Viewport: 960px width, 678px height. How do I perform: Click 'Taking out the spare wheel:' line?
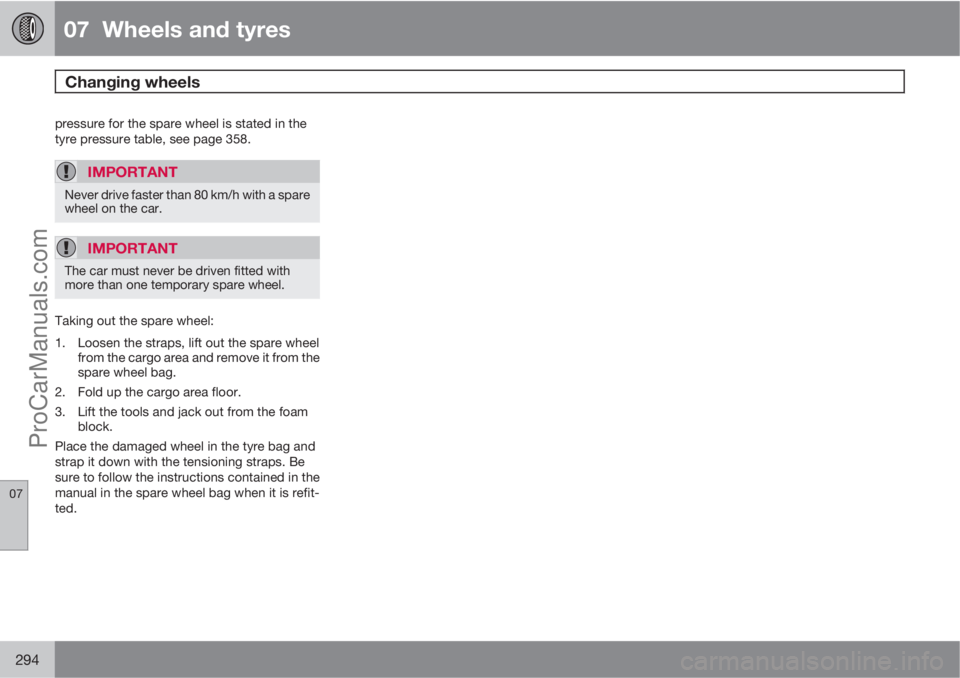pos(134,321)
